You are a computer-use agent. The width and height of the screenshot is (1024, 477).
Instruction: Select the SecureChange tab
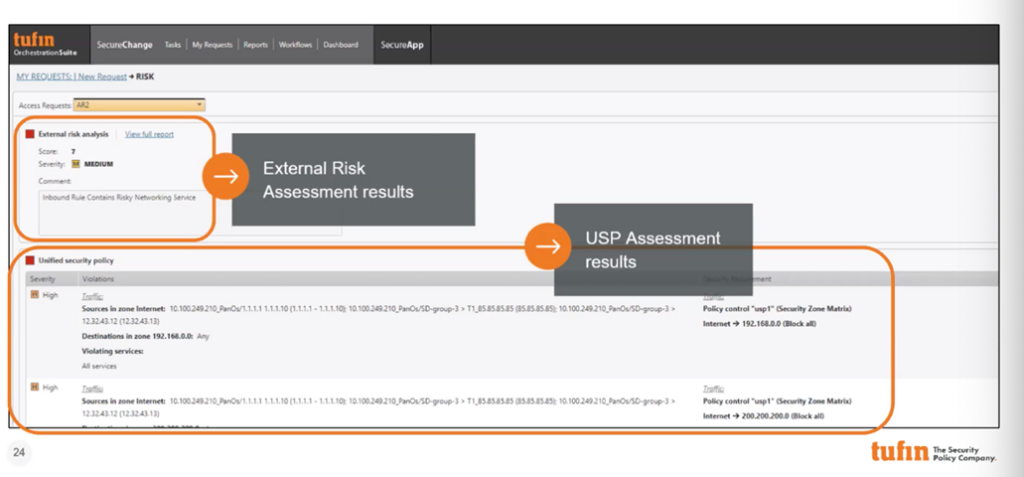point(124,45)
